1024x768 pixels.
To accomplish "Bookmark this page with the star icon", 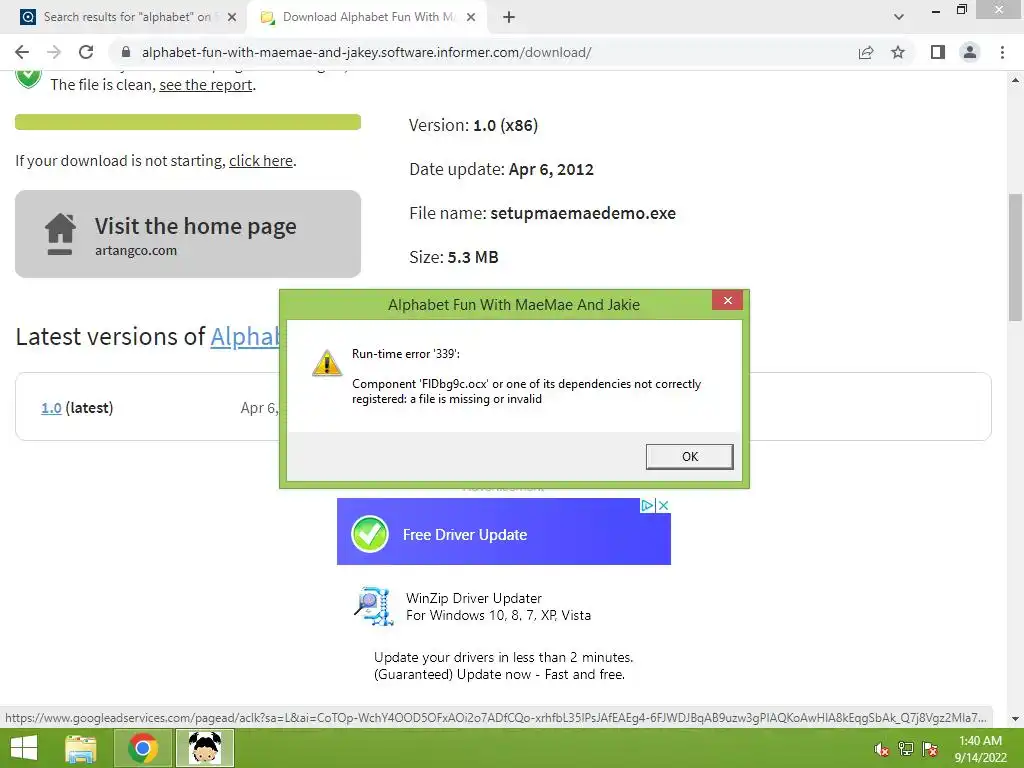I will (898, 52).
